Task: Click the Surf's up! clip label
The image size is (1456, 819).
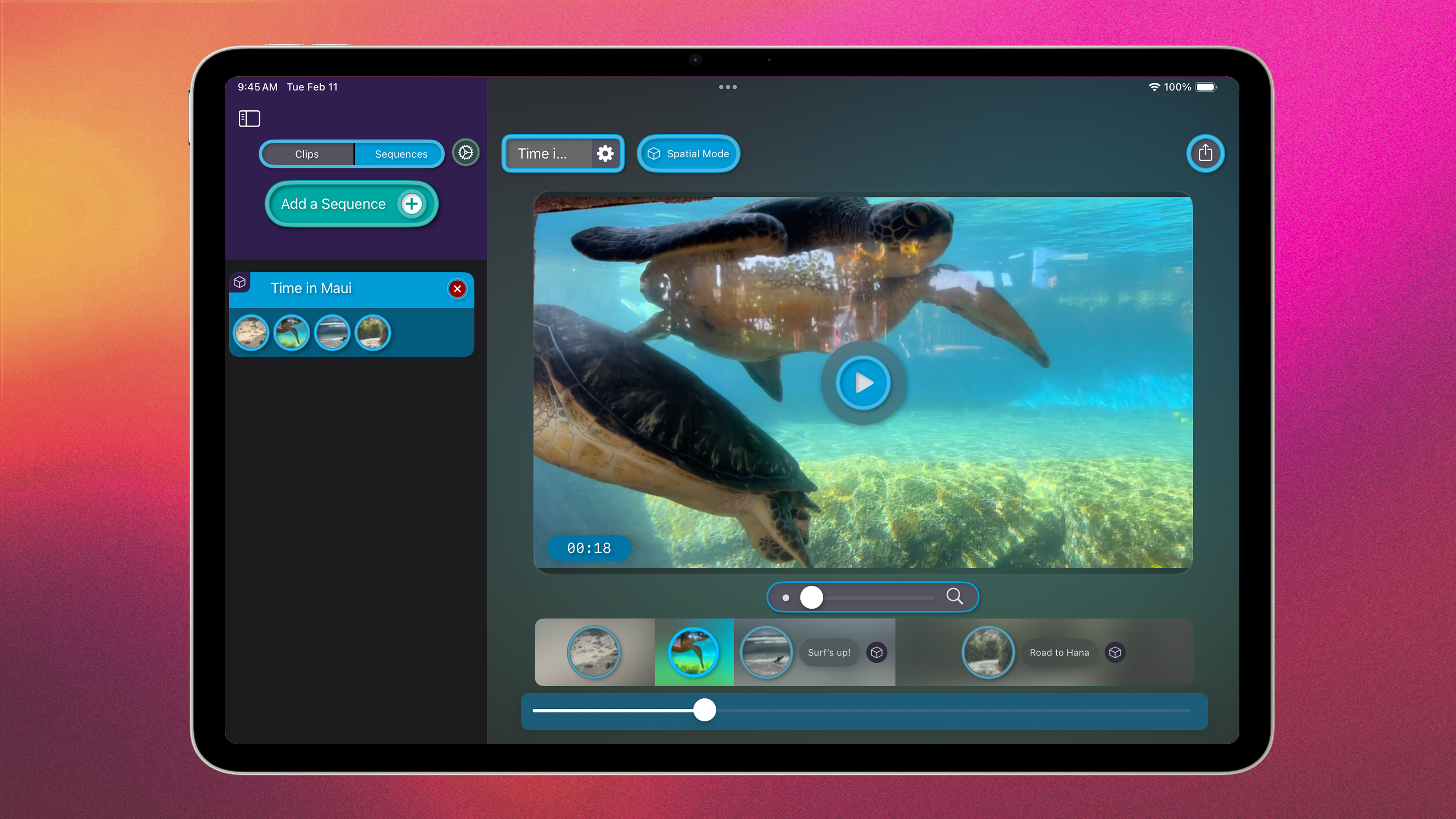Action: [x=829, y=652]
